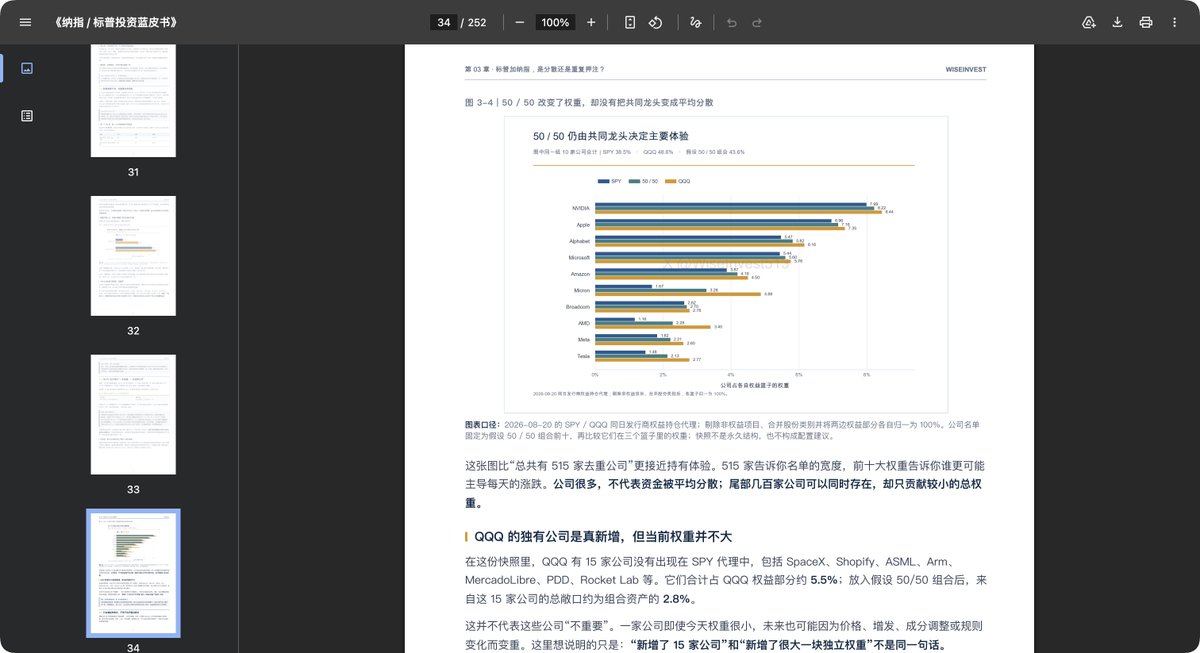
Task: Click the NVIDIA label on the chart
Action: (x=581, y=208)
